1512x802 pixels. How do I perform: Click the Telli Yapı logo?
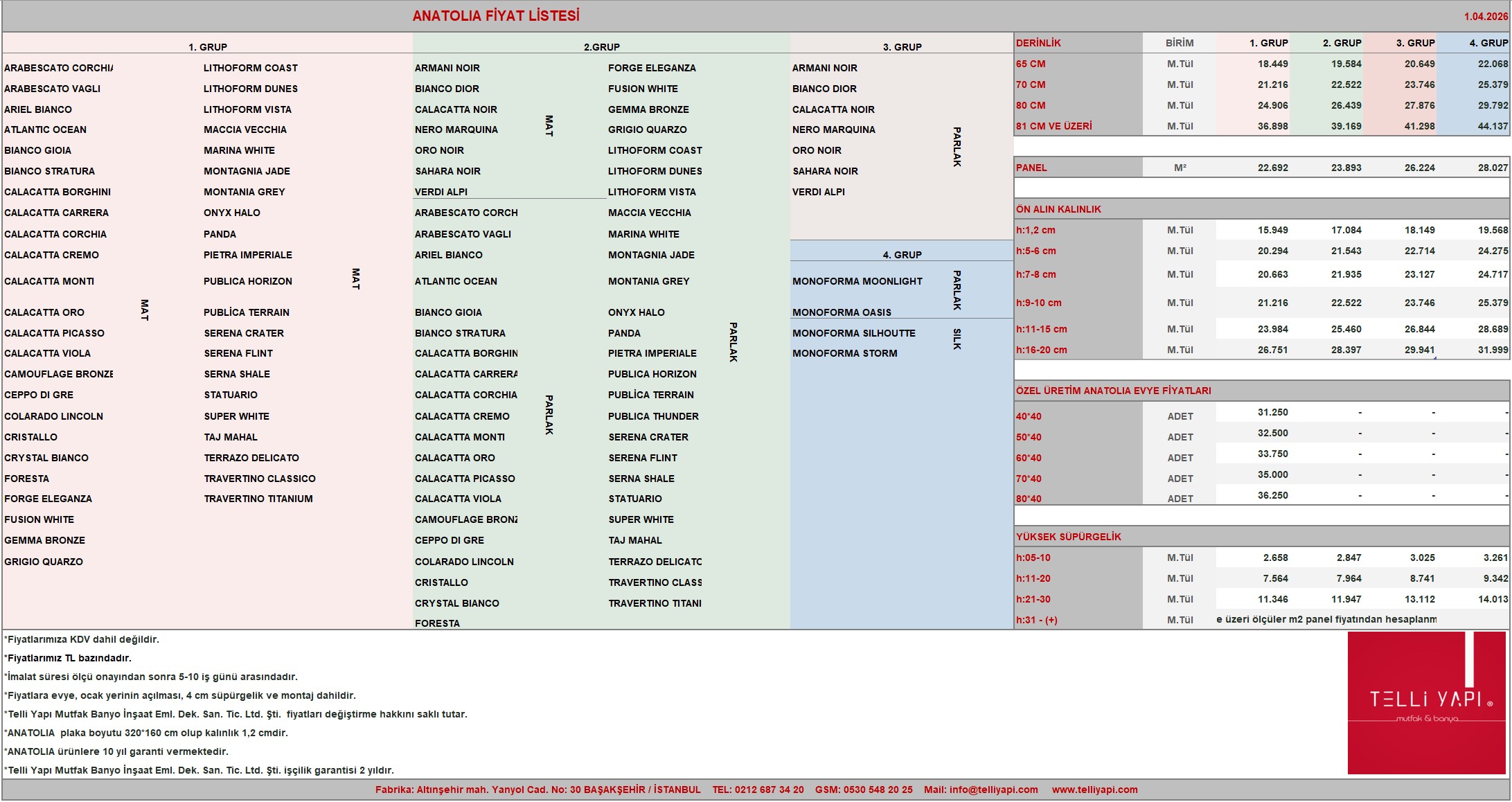coord(1426,702)
